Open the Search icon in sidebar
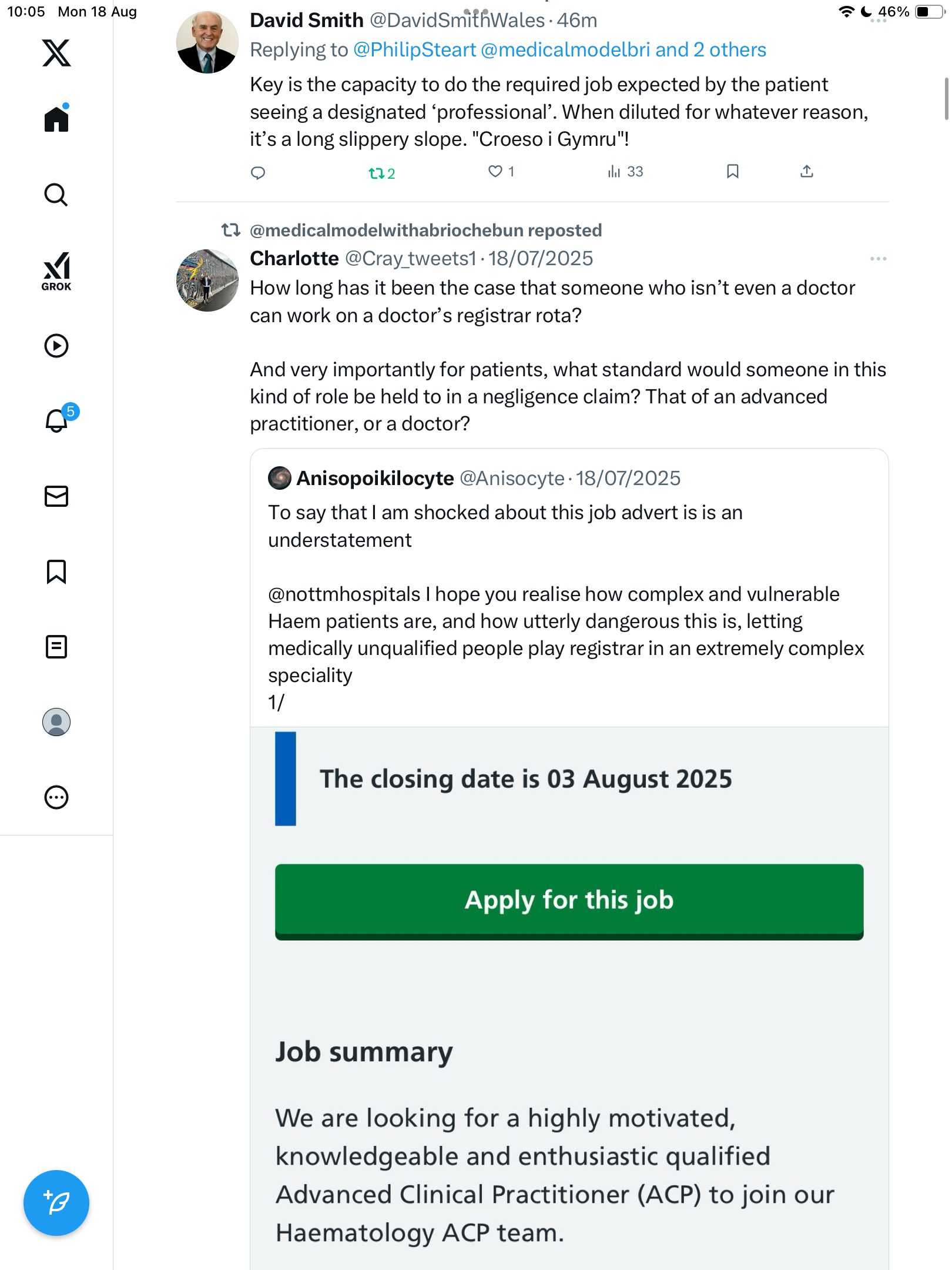 (56, 195)
